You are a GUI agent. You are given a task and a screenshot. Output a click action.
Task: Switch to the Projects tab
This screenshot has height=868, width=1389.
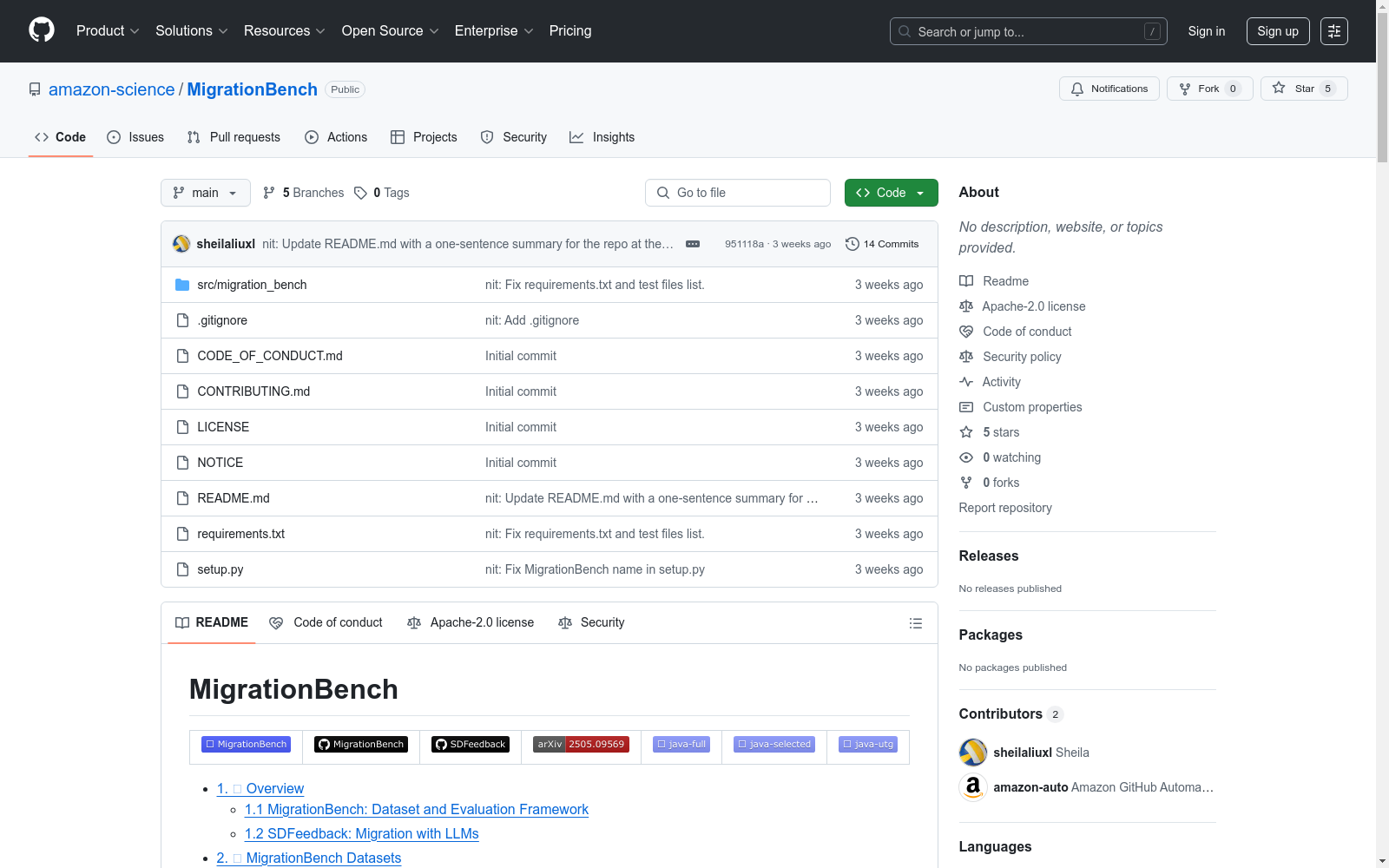click(424, 137)
